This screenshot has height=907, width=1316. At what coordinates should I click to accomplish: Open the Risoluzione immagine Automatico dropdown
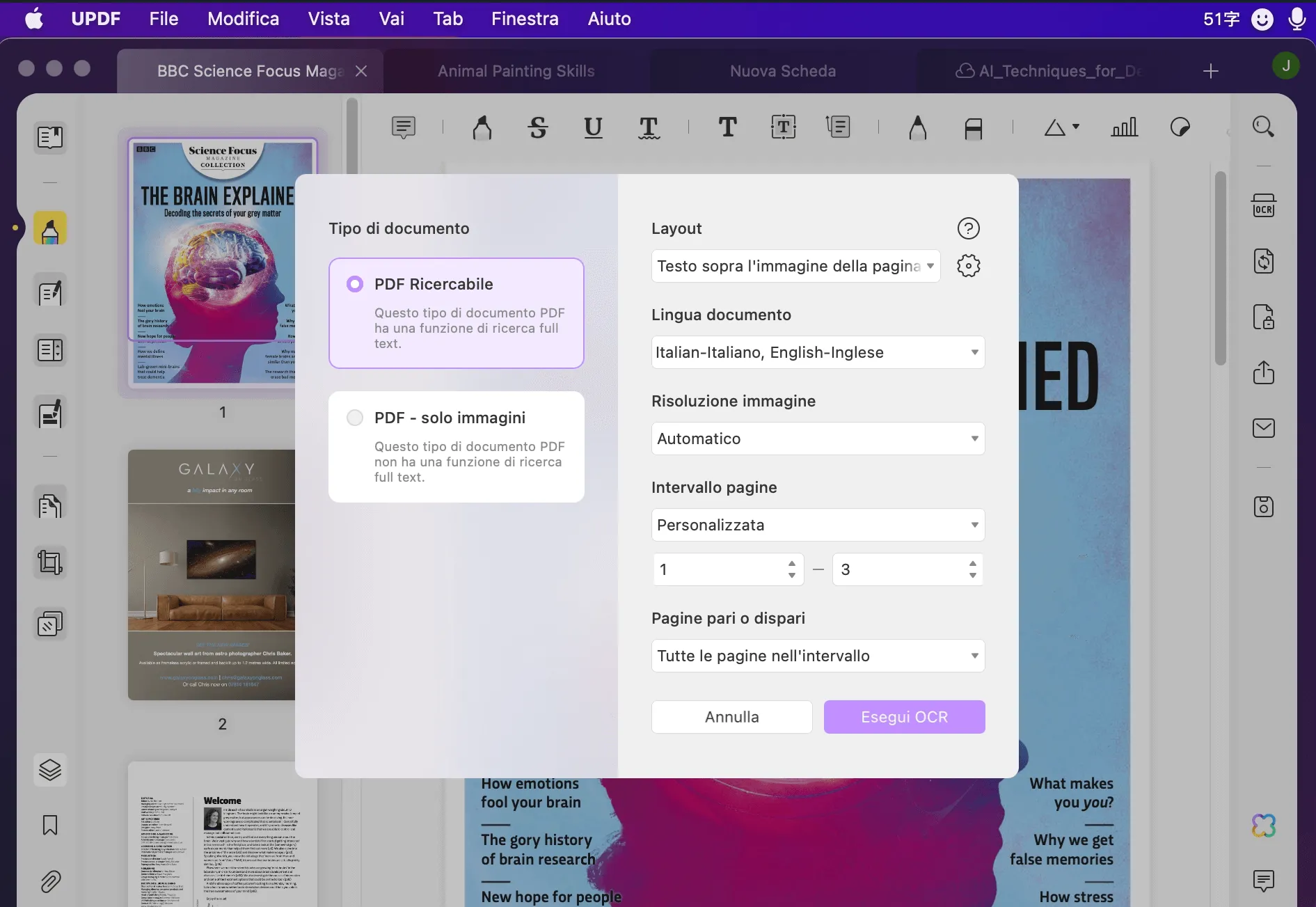pyautogui.click(x=818, y=439)
